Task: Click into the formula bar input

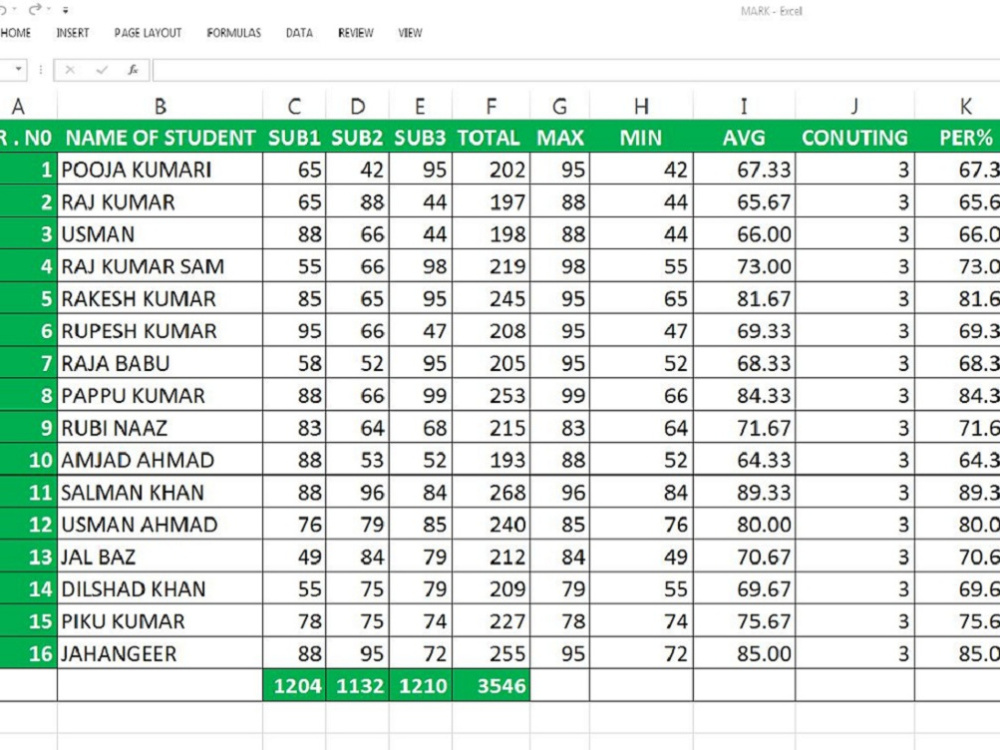Action: tap(576, 70)
